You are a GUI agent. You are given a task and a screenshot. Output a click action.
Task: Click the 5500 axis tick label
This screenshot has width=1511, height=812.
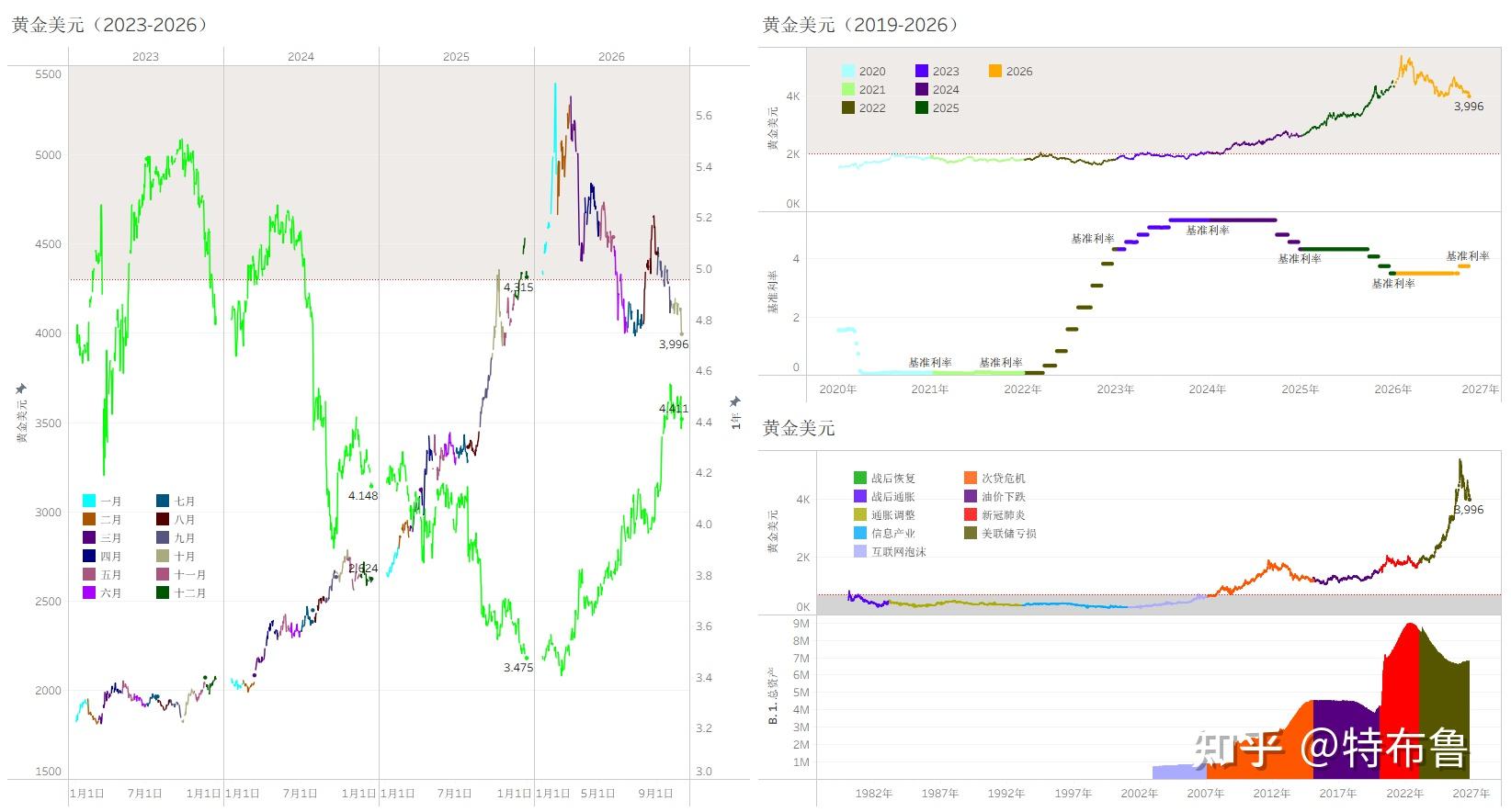point(49,74)
